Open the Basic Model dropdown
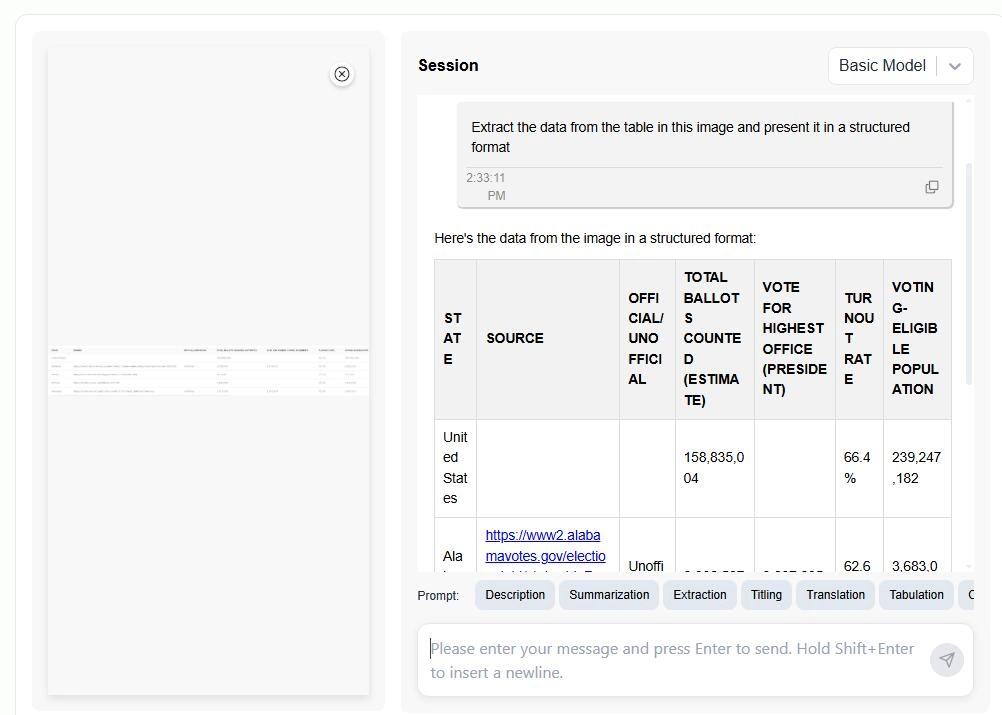Image resolution: width=1002 pixels, height=715 pixels. (900, 66)
